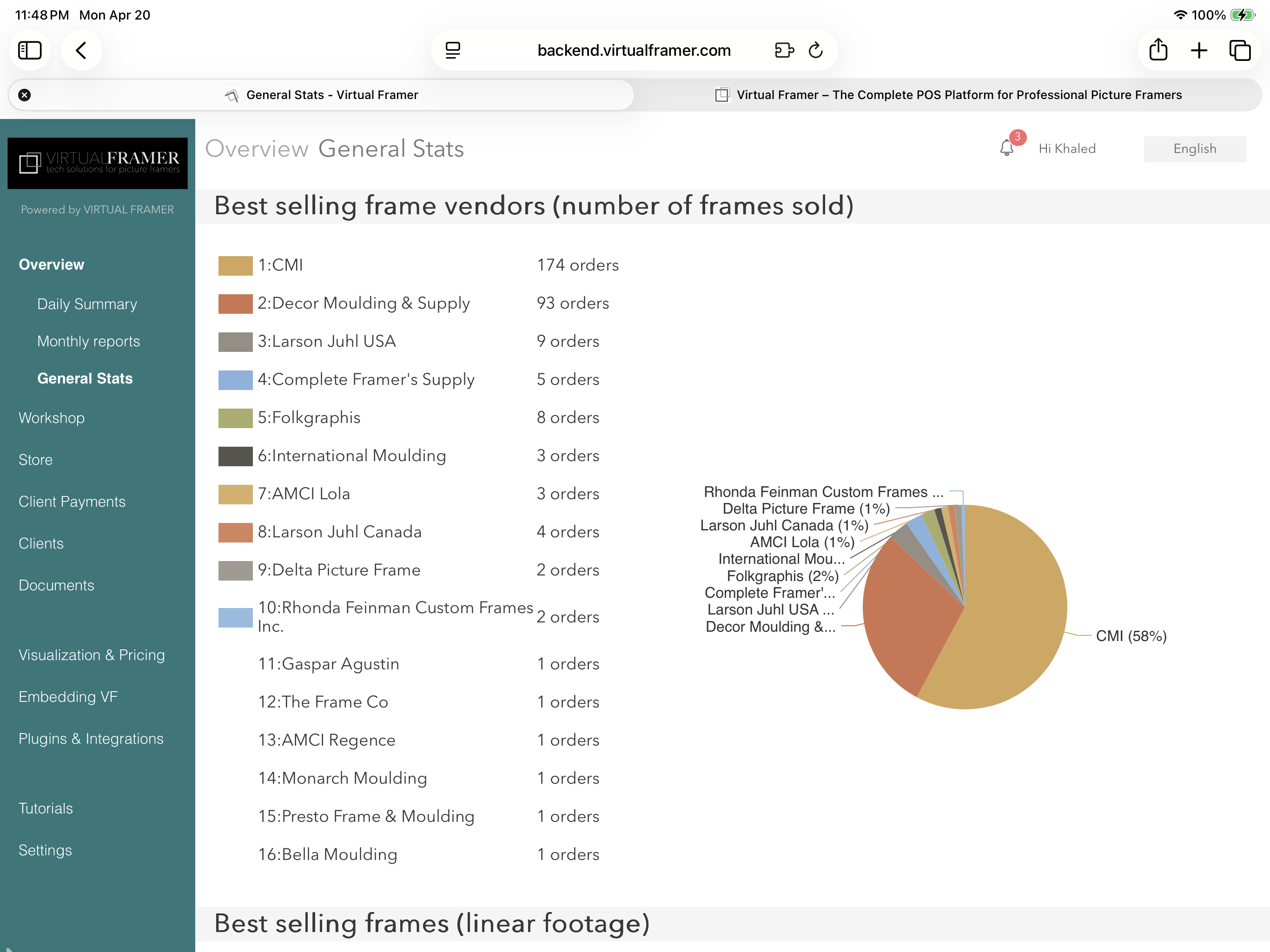The width and height of the screenshot is (1270, 952).
Task: Switch to Virtual Framer POS Platform tab
Action: (948, 95)
